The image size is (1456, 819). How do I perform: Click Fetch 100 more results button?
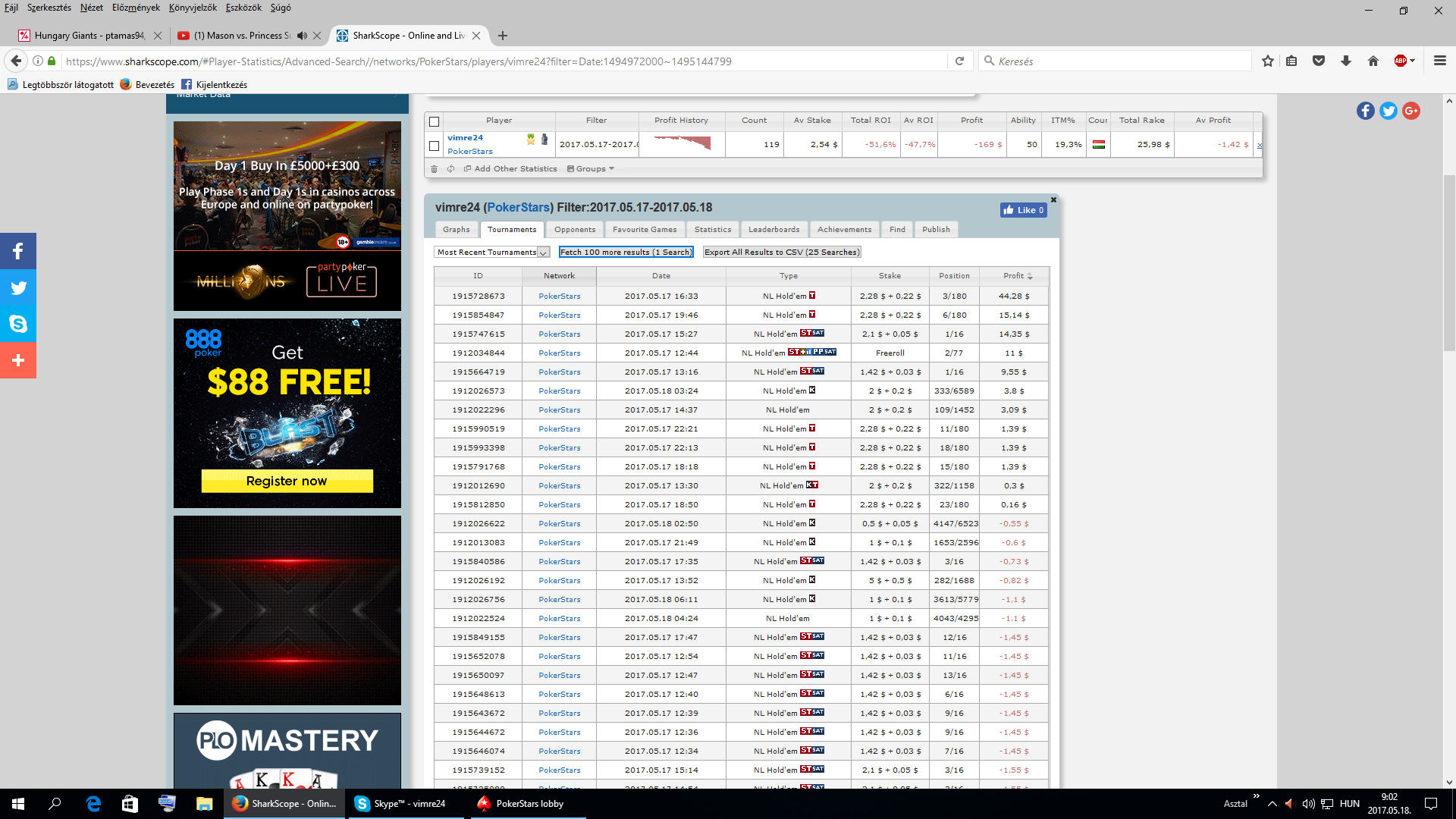(626, 253)
